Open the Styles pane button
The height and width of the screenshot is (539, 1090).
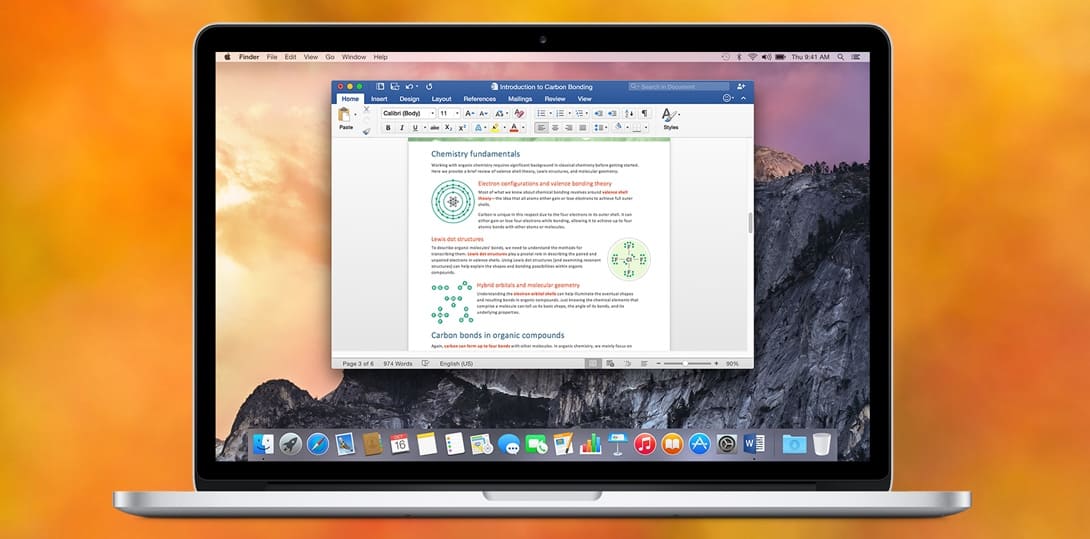[x=670, y=118]
